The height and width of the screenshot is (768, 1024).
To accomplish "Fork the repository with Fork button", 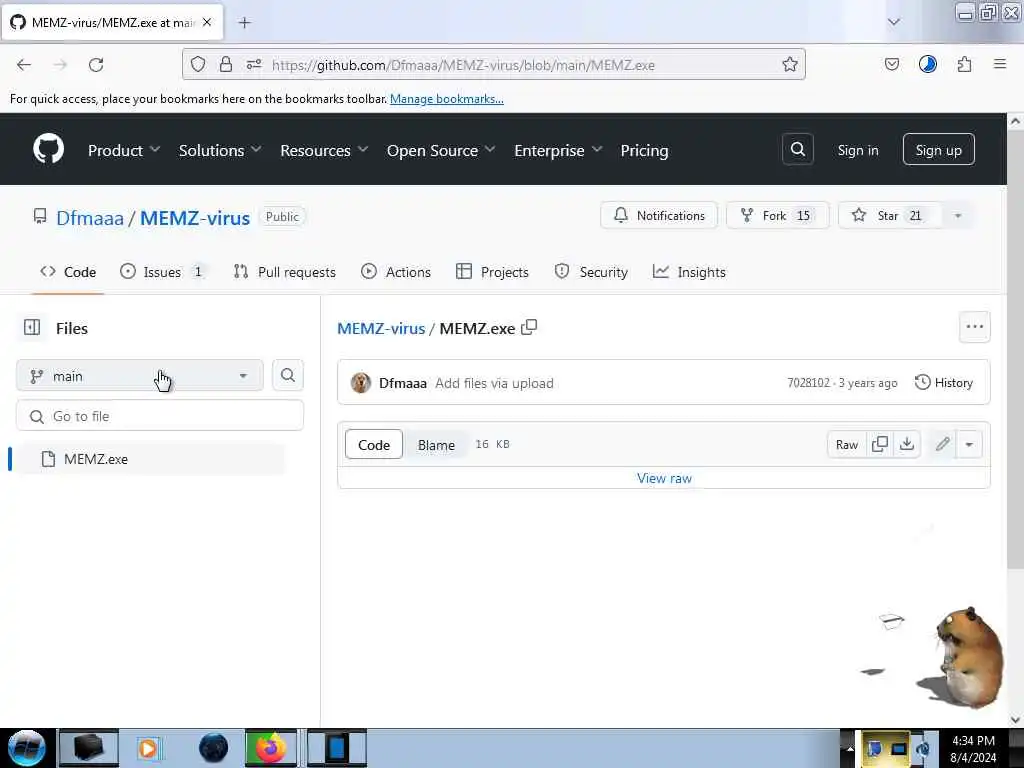I will pyautogui.click(x=777, y=216).
